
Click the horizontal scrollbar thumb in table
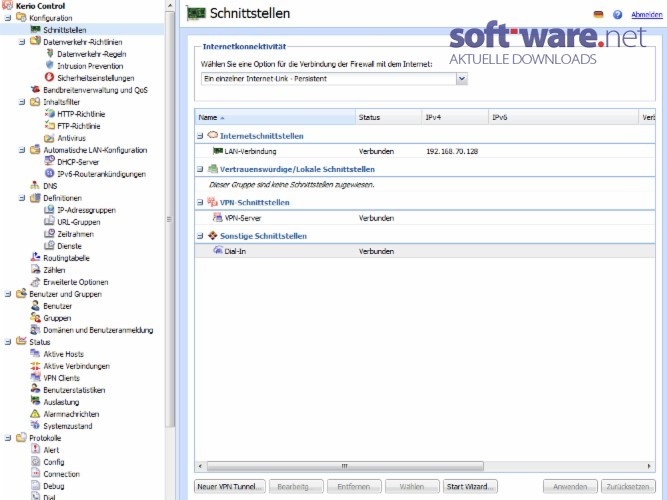point(345,466)
